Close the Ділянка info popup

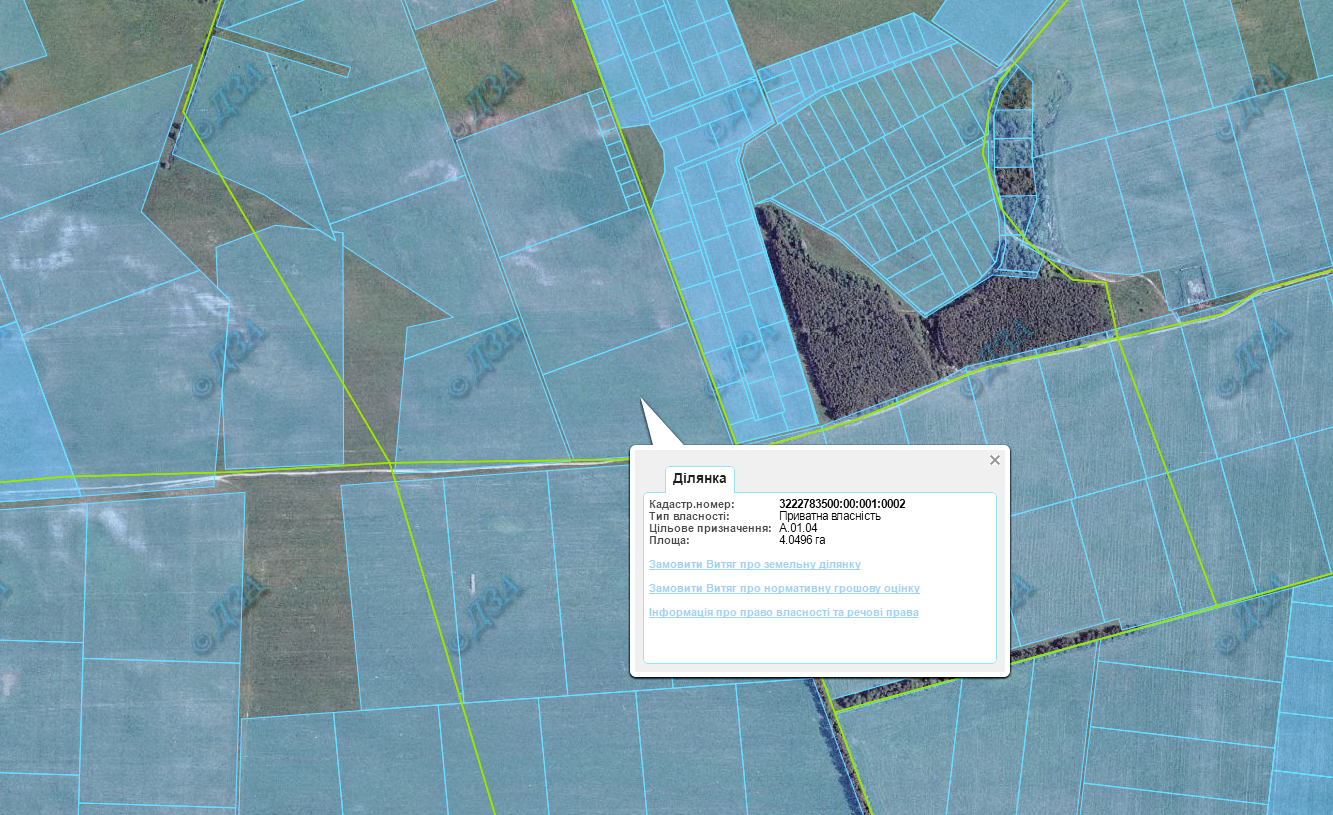pos(994,460)
